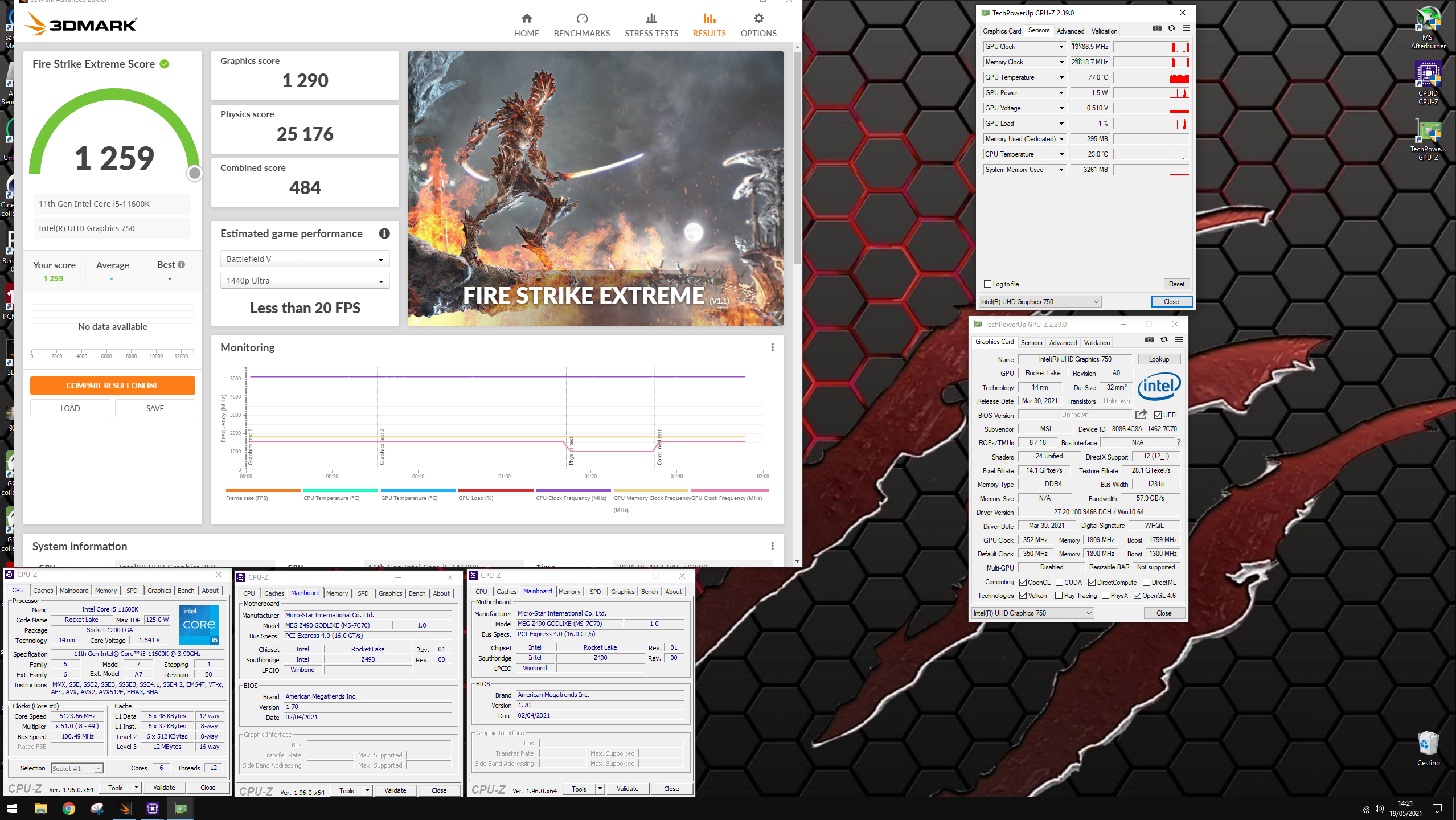Click the Windows Start button
The image size is (1456, 820).
(12, 808)
